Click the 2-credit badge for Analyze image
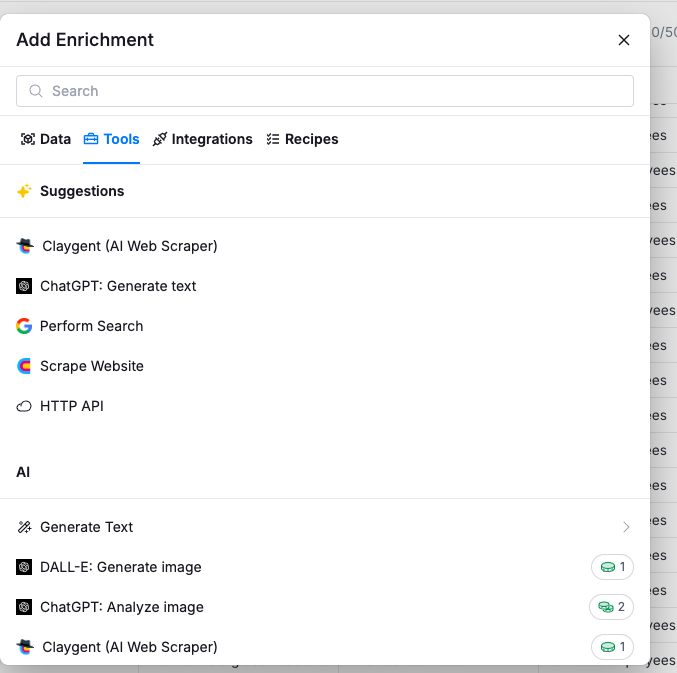 pos(611,607)
